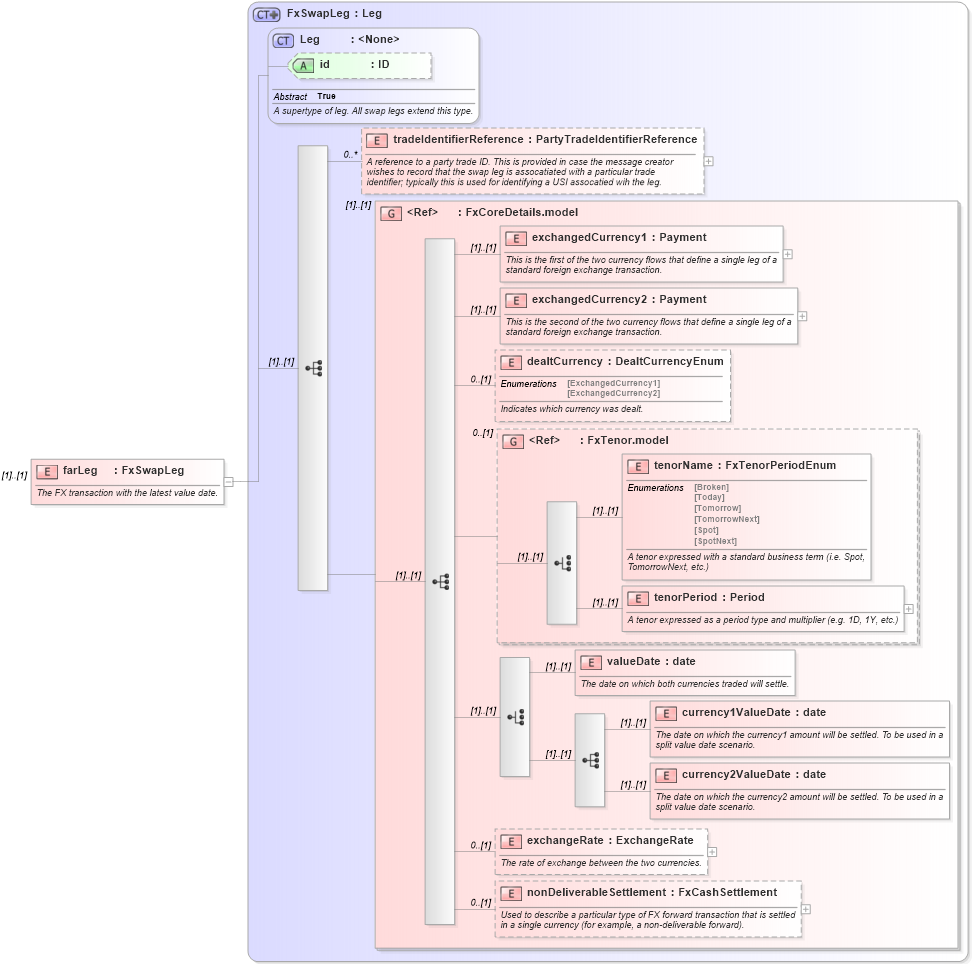
Task: Select the E icon of dealtCurrency
Action: [509, 361]
